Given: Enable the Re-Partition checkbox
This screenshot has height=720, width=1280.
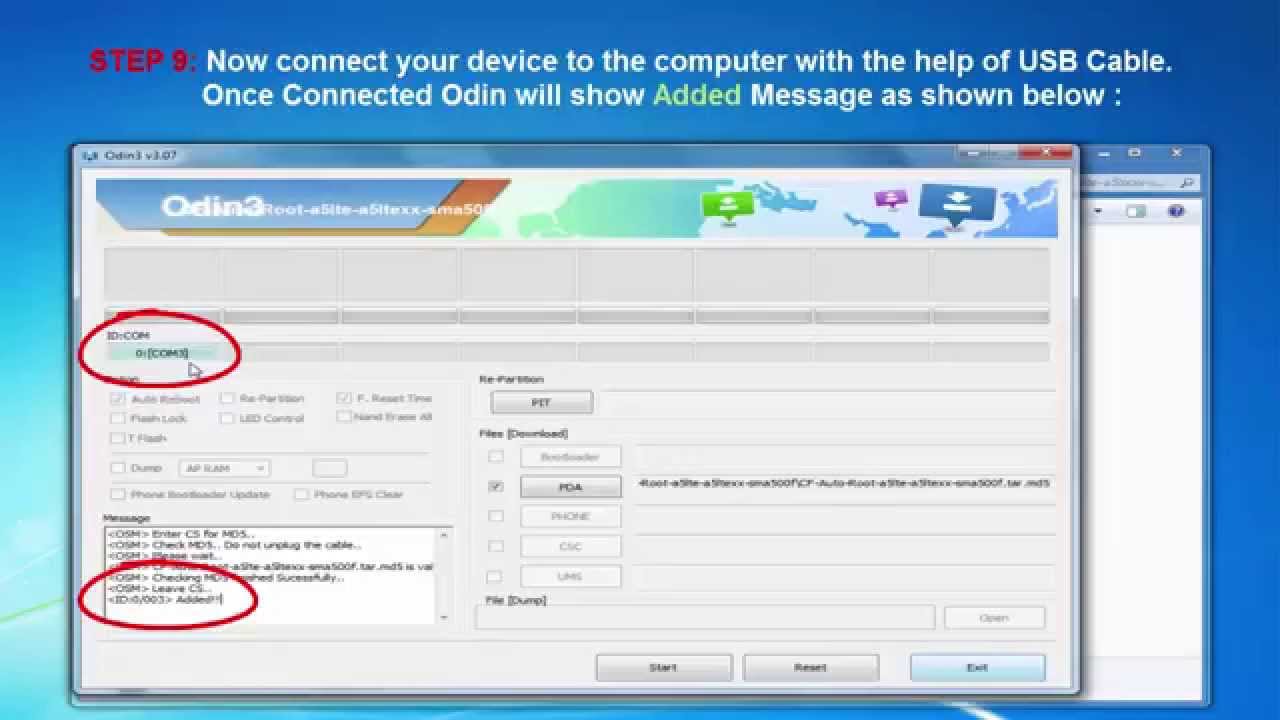Looking at the screenshot, I should [227, 398].
